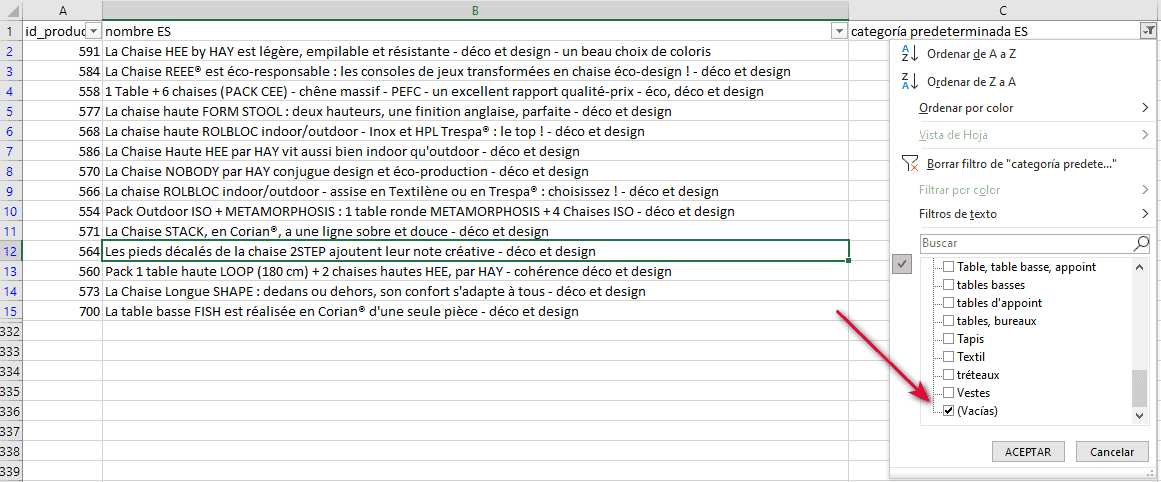Click the 'La chaise haute FORM STOOL' cell
The width and height of the screenshot is (1161, 482).
475,111
